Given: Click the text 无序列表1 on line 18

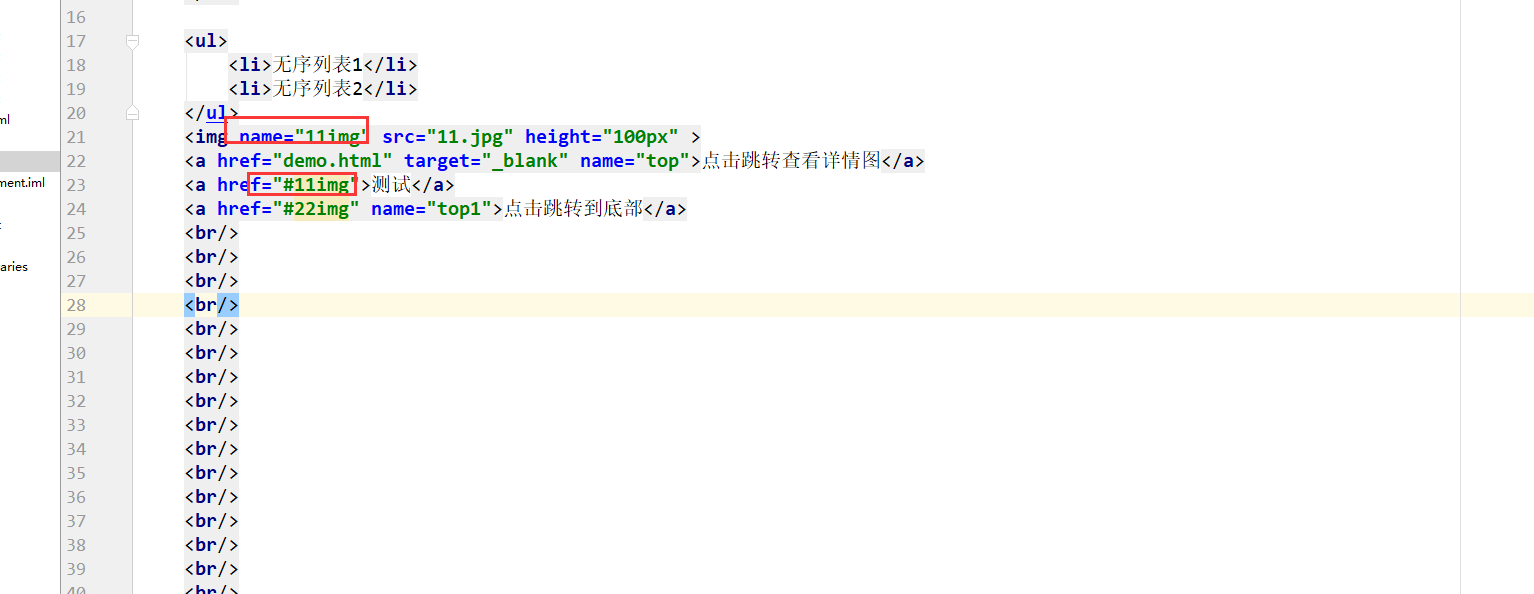Looking at the screenshot, I should 317,65.
